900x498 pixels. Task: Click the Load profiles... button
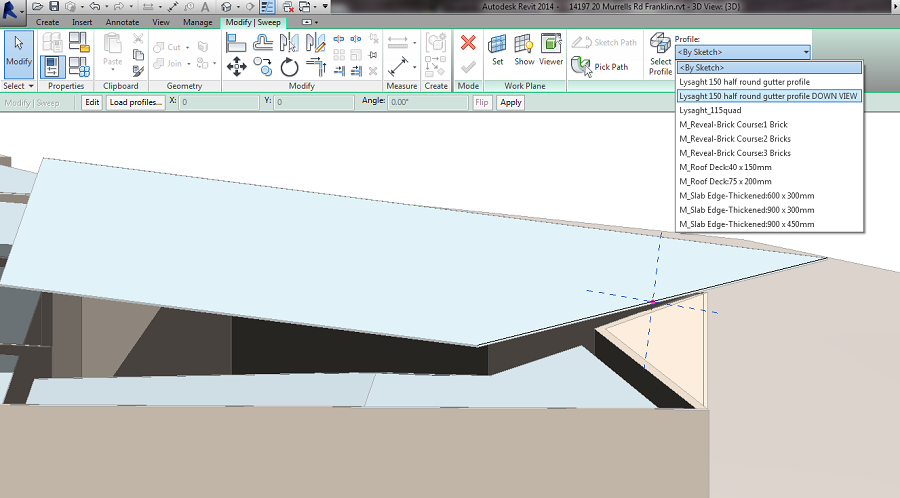[135, 102]
